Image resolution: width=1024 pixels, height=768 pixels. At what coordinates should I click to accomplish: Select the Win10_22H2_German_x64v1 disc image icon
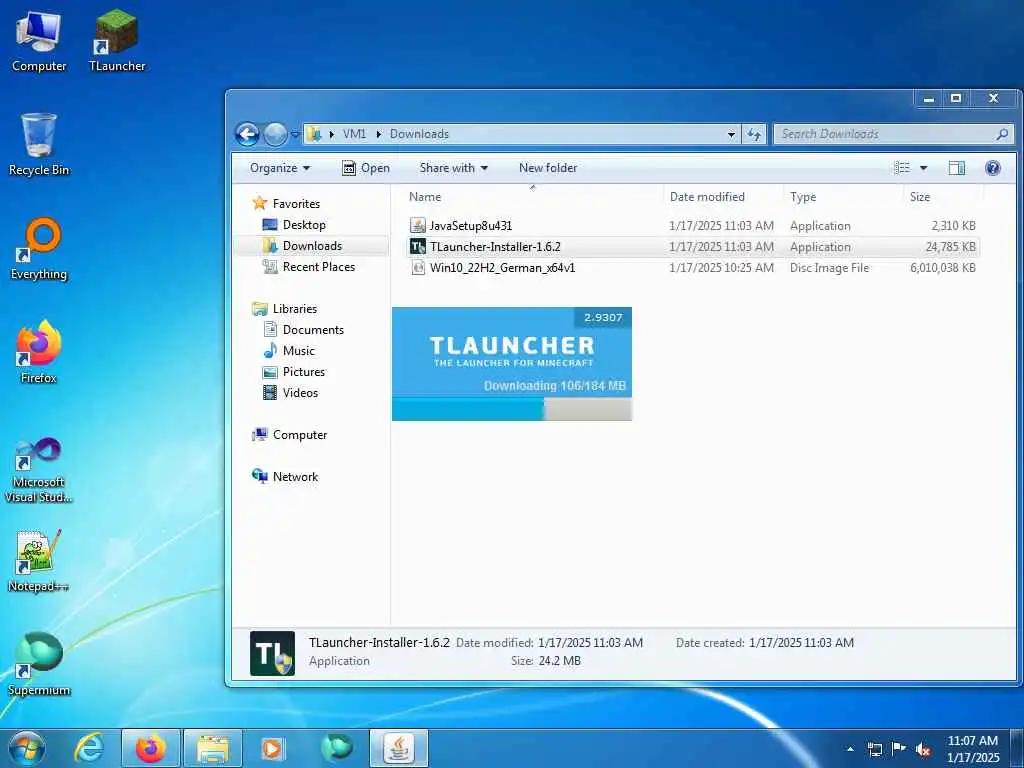[x=417, y=267]
